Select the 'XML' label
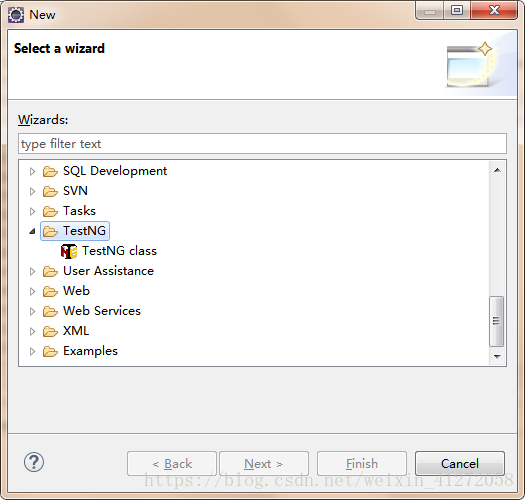The width and height of the screenshot is (525, 500). (x=76, y=331)
